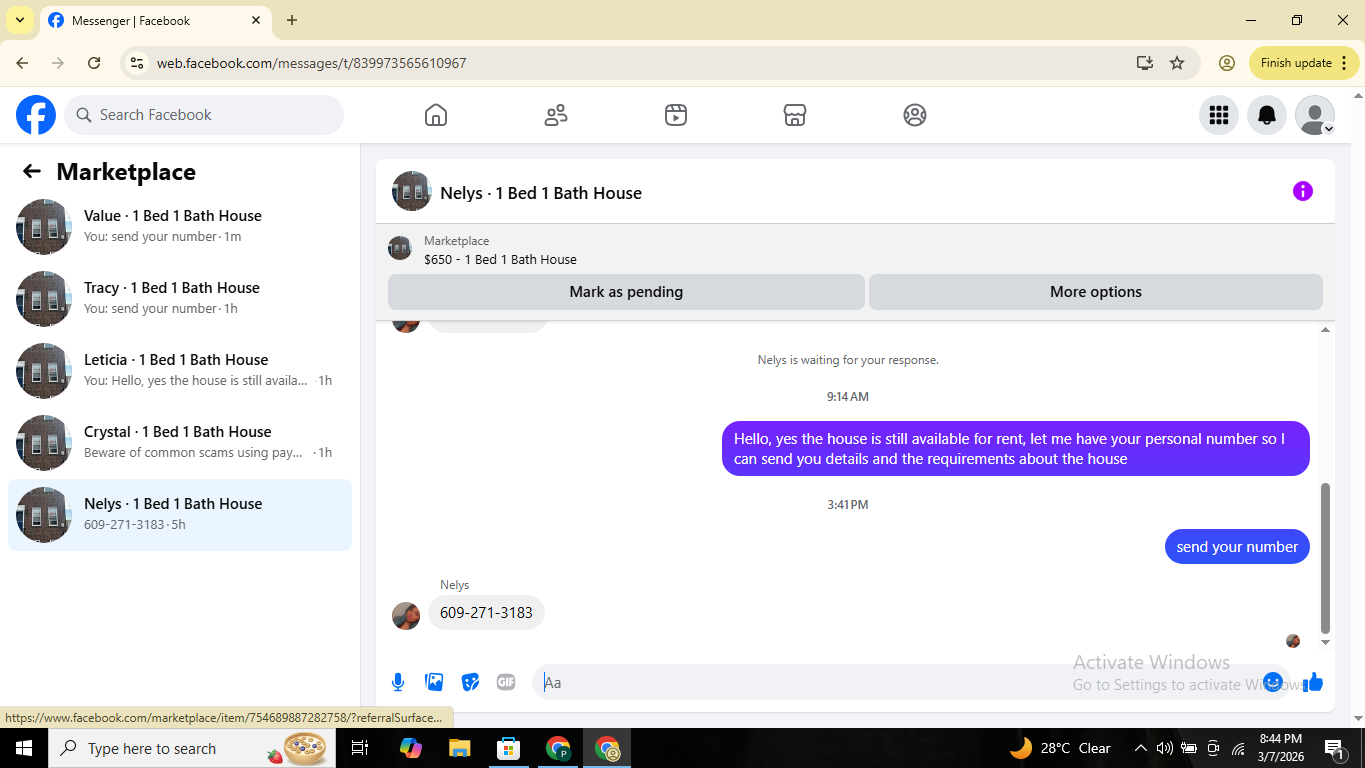The height and width of the screenshot is (768, 1365).
Task: Open weather widget showing 28°C Clear
Action: coord(1061,748)
